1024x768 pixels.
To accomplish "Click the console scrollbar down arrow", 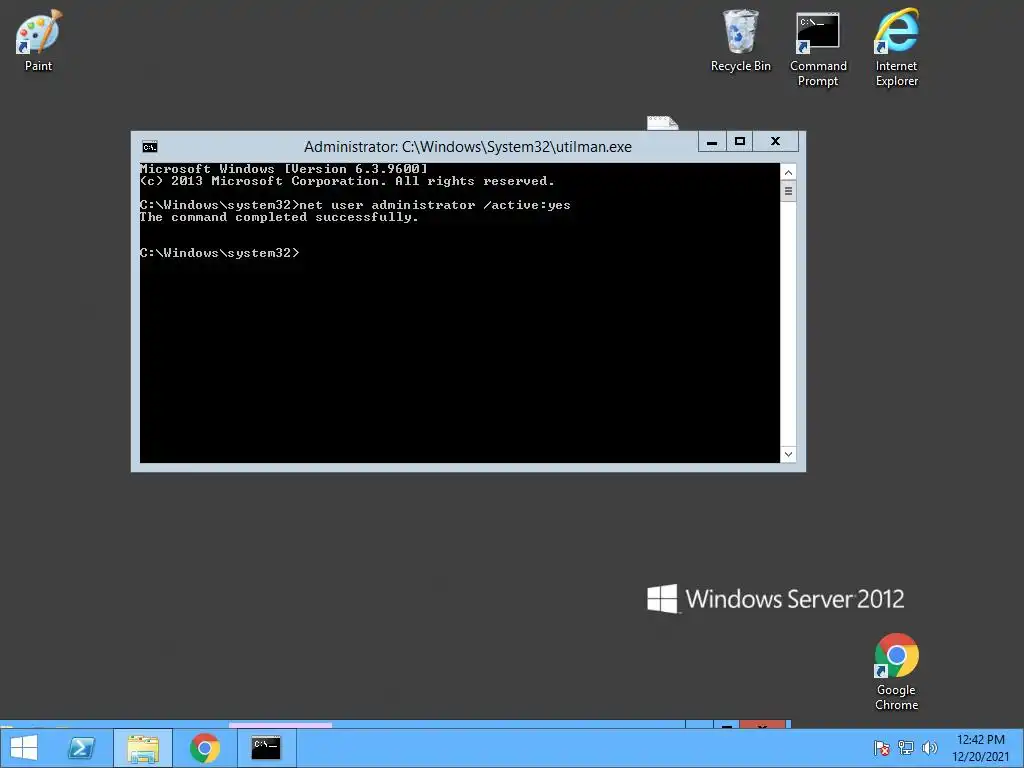I will (788, 455).
